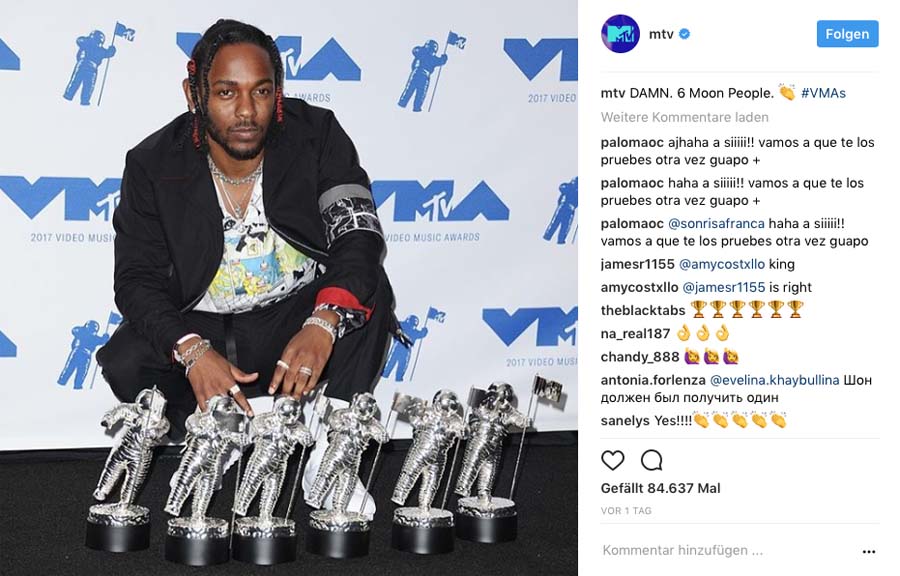900x576 pixels.
Task: Open the @sonrisafranca mention
Action: (716, 223)
